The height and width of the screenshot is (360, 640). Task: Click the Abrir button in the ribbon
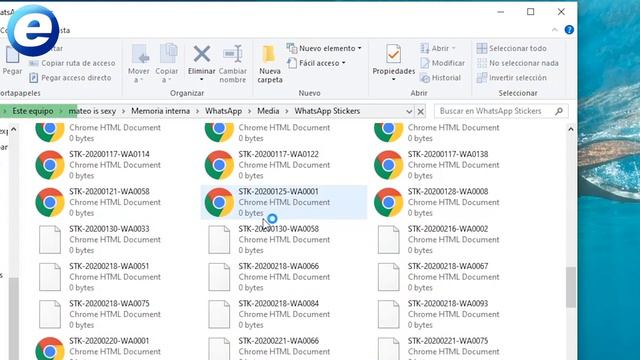(438, 48)
